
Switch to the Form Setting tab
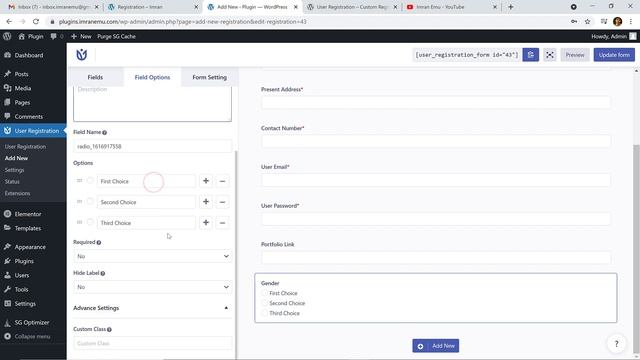pos(209,77)
